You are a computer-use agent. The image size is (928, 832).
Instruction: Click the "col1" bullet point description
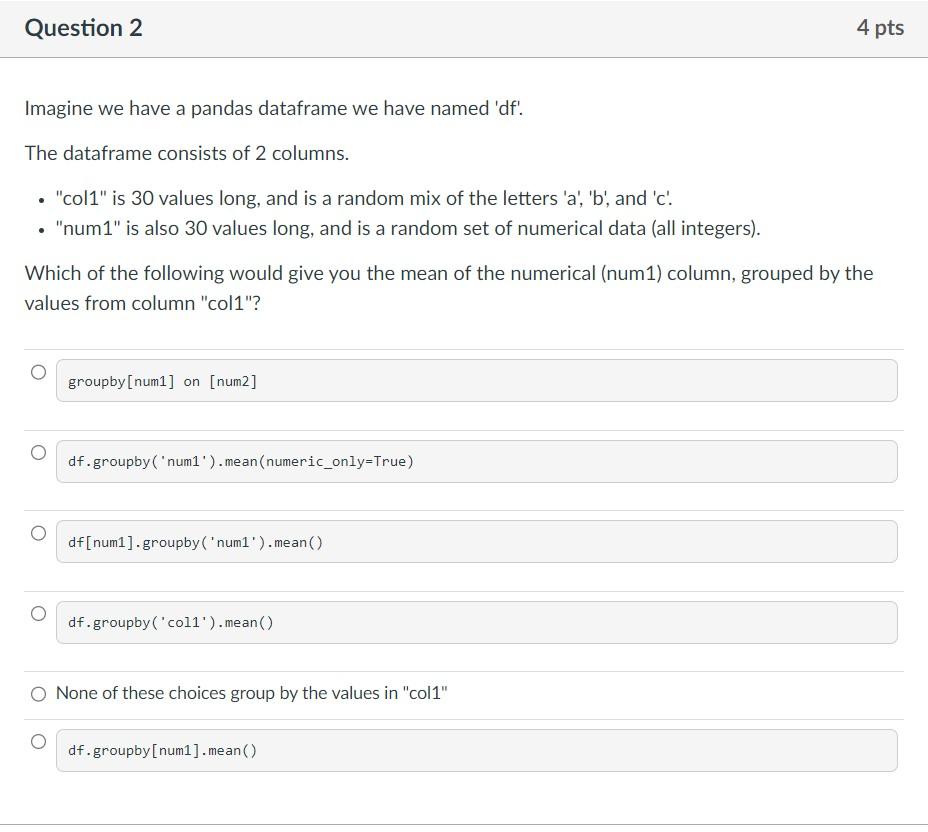click(364, 198)
